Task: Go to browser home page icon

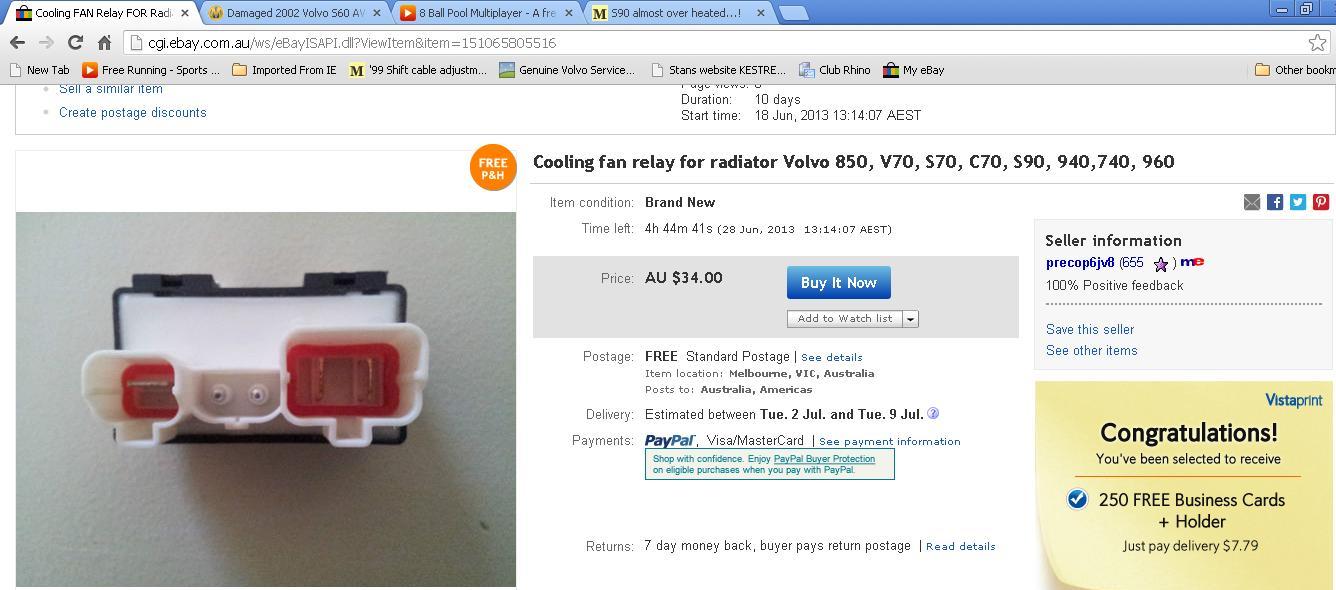Action: [x=104, y=42]
